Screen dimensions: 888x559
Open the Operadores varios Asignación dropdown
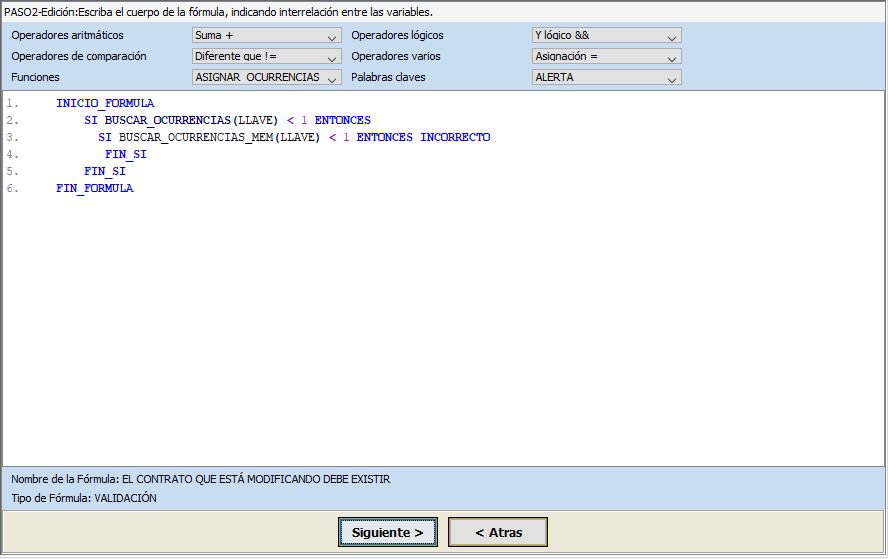click(606, 57)
